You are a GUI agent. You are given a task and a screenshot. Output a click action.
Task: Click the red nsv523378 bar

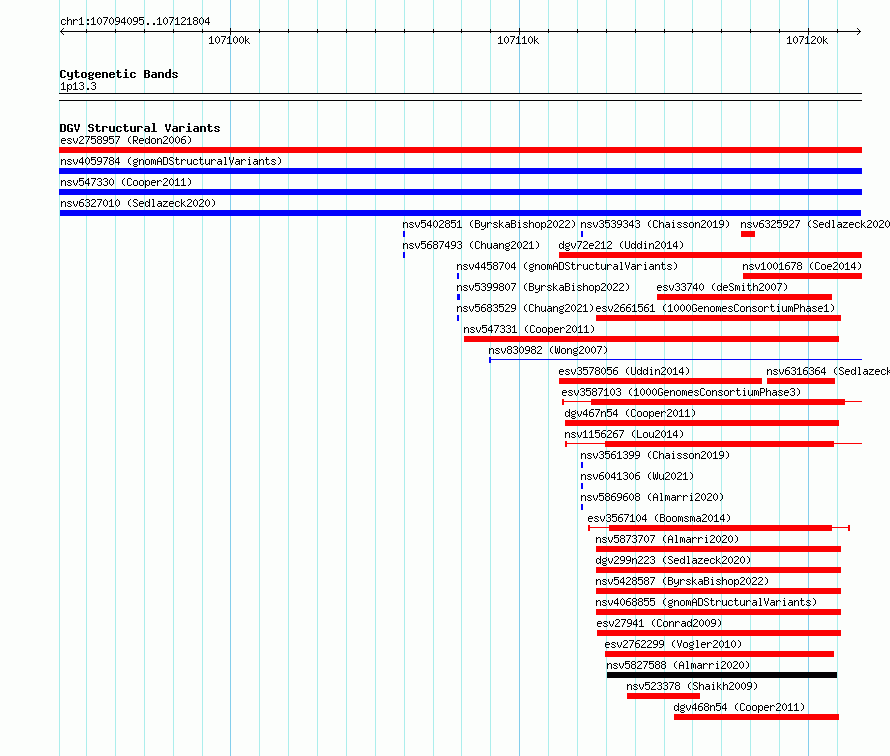click(x=664, y=696)
